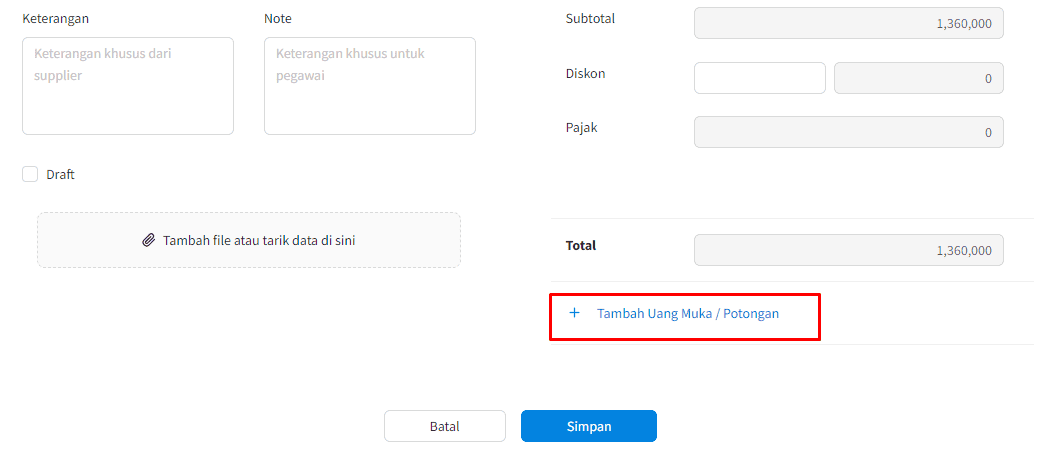Focus the Keterangan khusus dari supplier textarea
Viewport: 1039px width, 457px height.
click(128, 86)
